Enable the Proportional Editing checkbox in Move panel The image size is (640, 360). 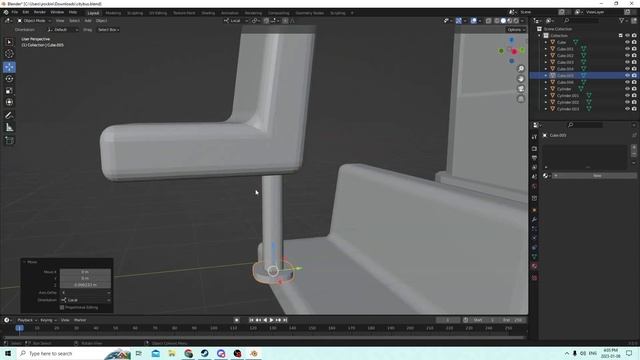point(62,307)
